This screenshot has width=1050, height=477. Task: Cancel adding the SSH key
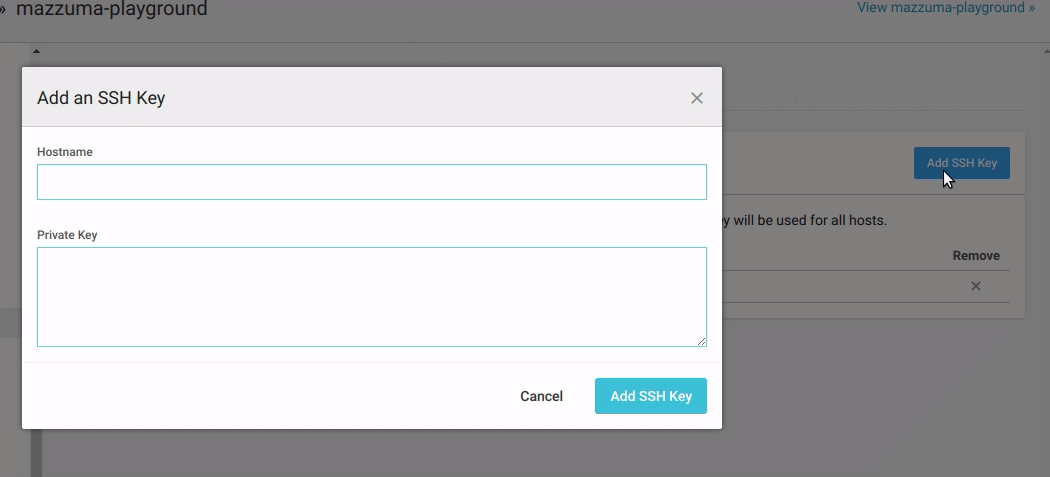541,396
